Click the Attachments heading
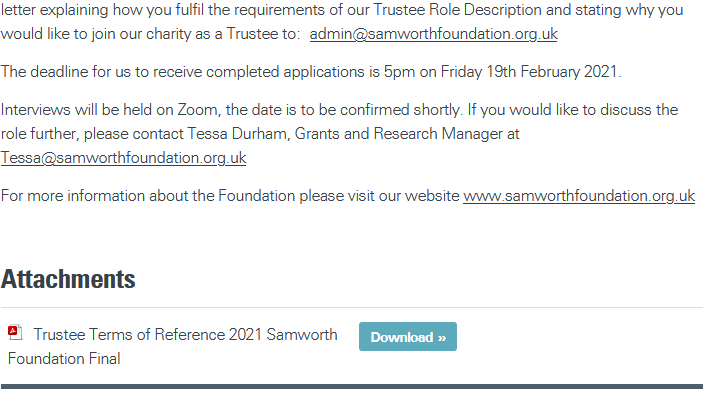 click(x=68, y=279)
